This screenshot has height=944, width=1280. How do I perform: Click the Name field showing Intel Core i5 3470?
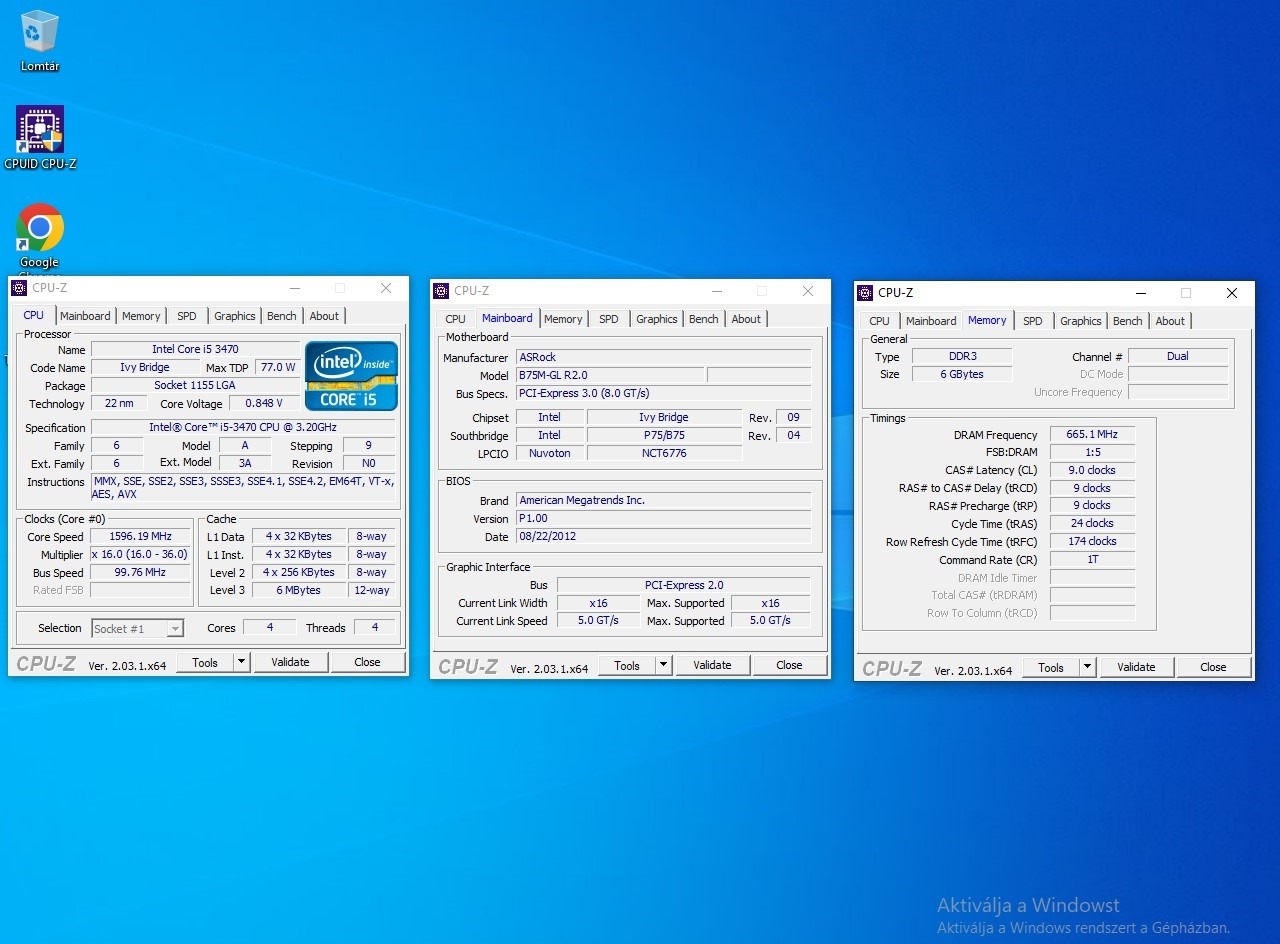pyautogui.click(x=195, y=349)
